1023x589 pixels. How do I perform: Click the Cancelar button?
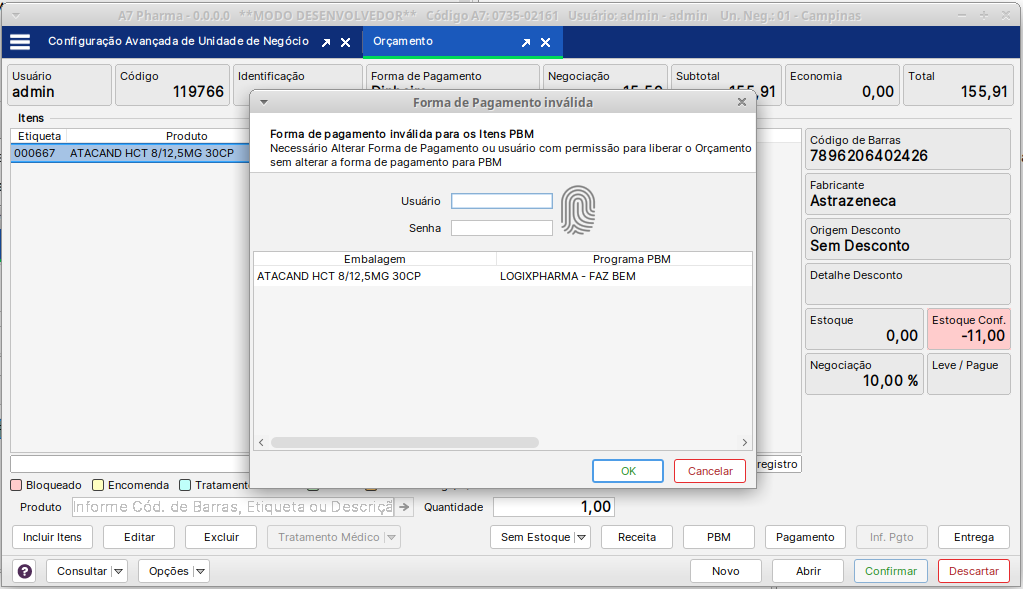710,471
